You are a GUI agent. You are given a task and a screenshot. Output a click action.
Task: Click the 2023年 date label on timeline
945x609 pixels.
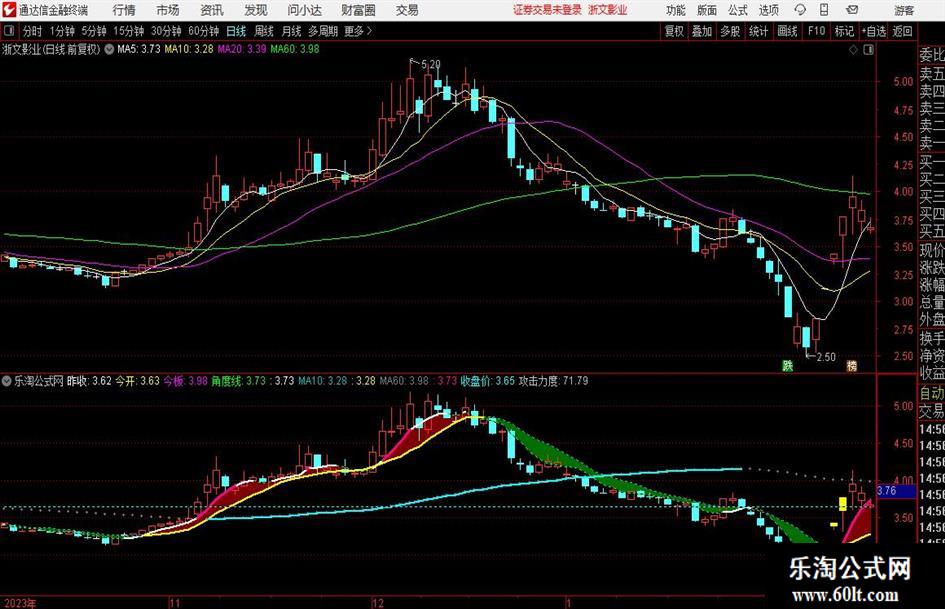[19, 603]
